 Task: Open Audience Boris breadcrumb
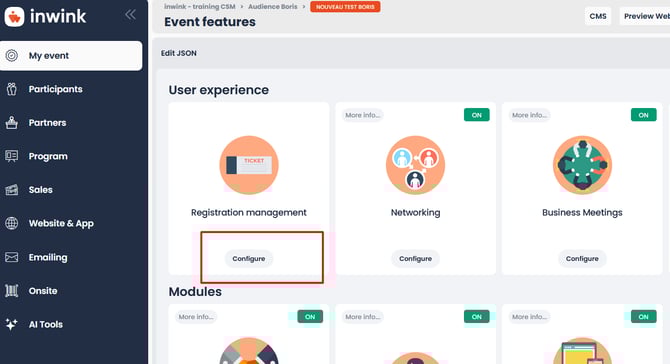click(273, 6)
